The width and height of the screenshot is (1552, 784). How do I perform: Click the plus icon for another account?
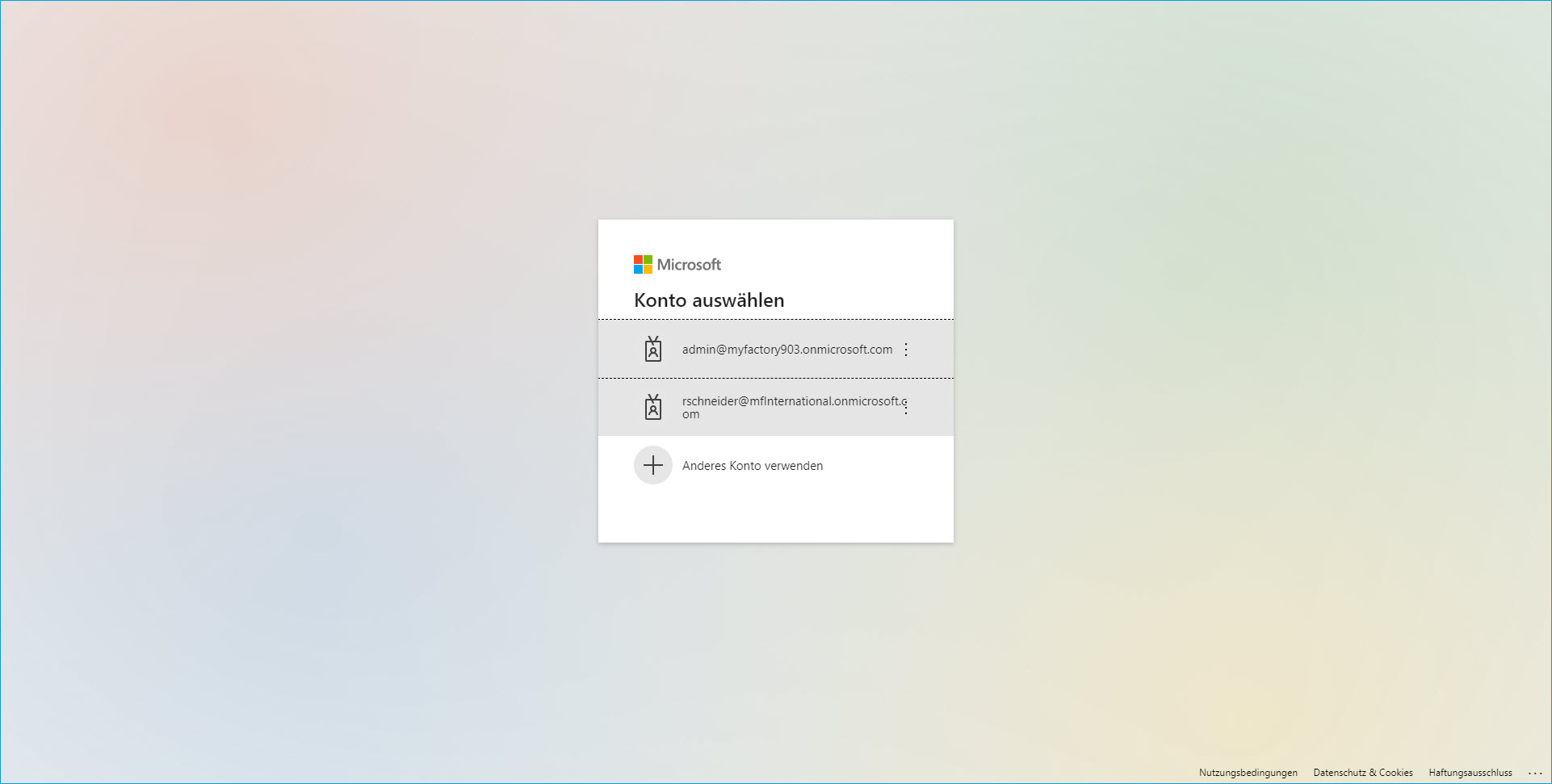click(x=653, y=466)
